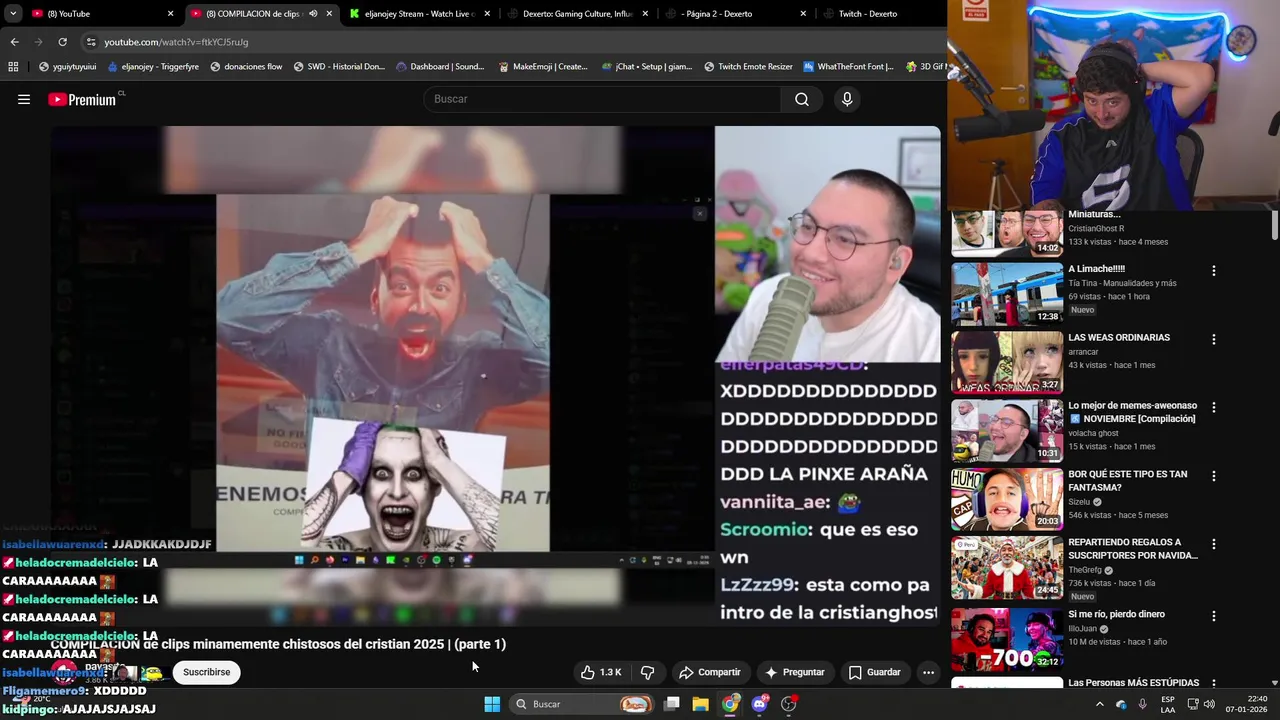Viewport: 1280px width, 720px height.
Task: Save video with Guardar button
Action: point(875,672)
